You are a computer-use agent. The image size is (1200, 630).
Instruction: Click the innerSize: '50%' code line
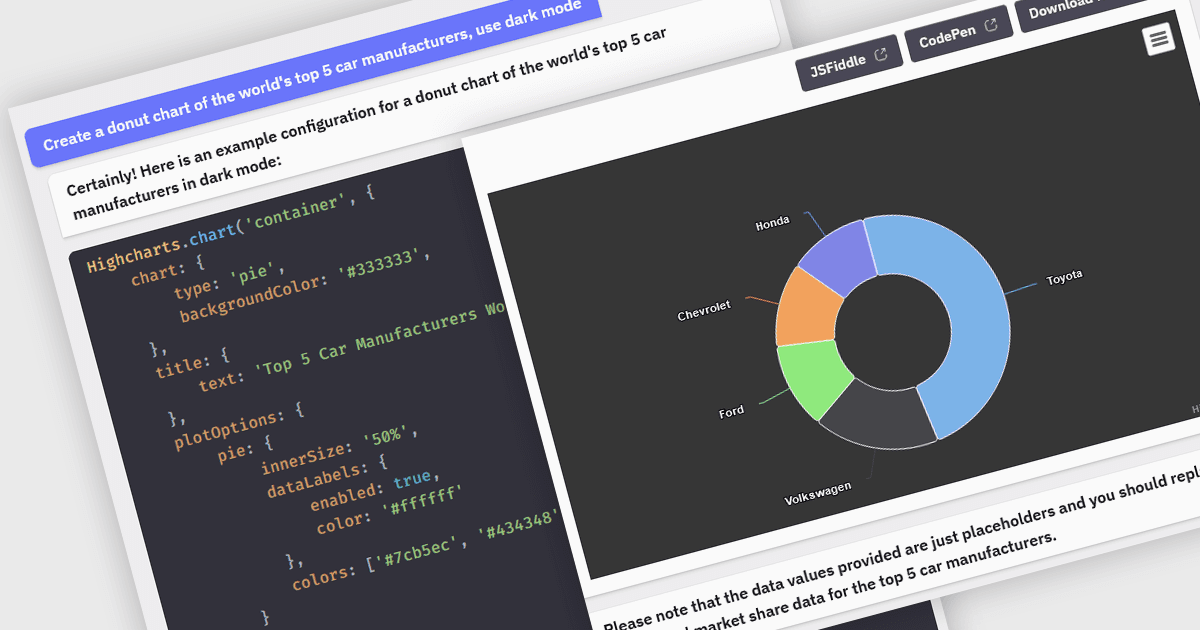[x=340, y=451]
